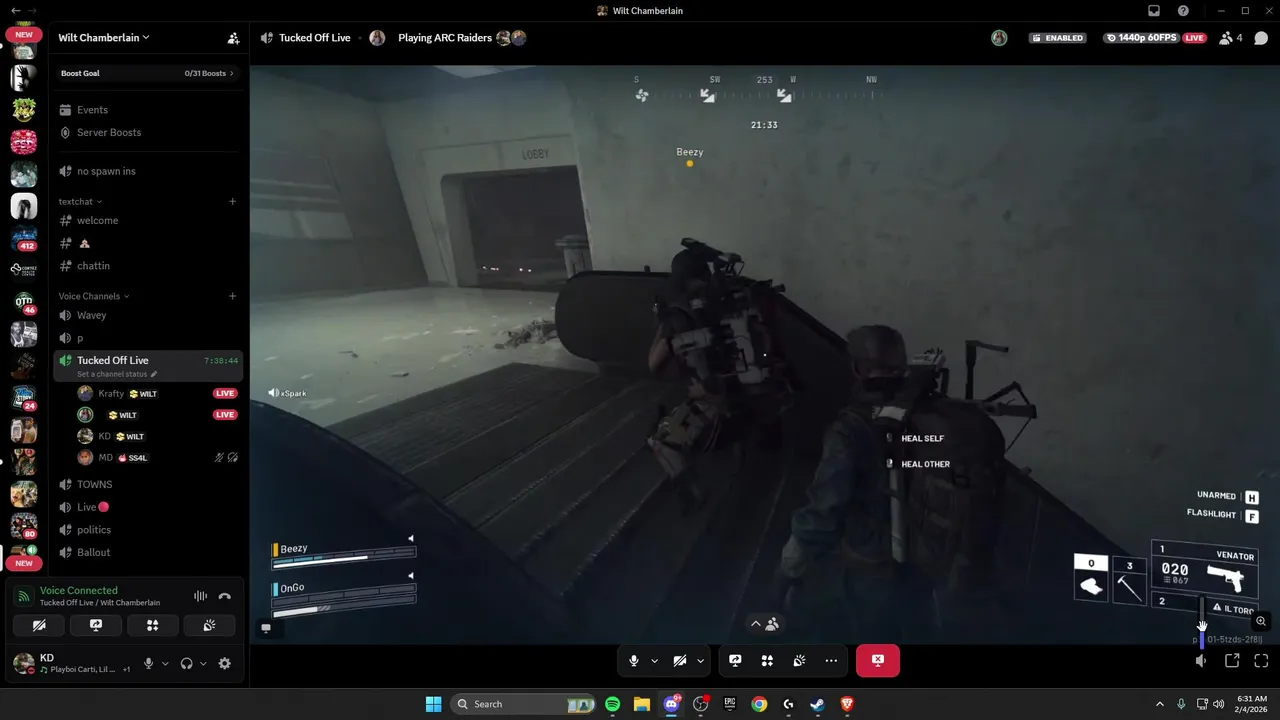The height and width of the screenshot is (720, 1280).
Task: Show the chat bubble icon in stream header
Action: [1261, 38]
